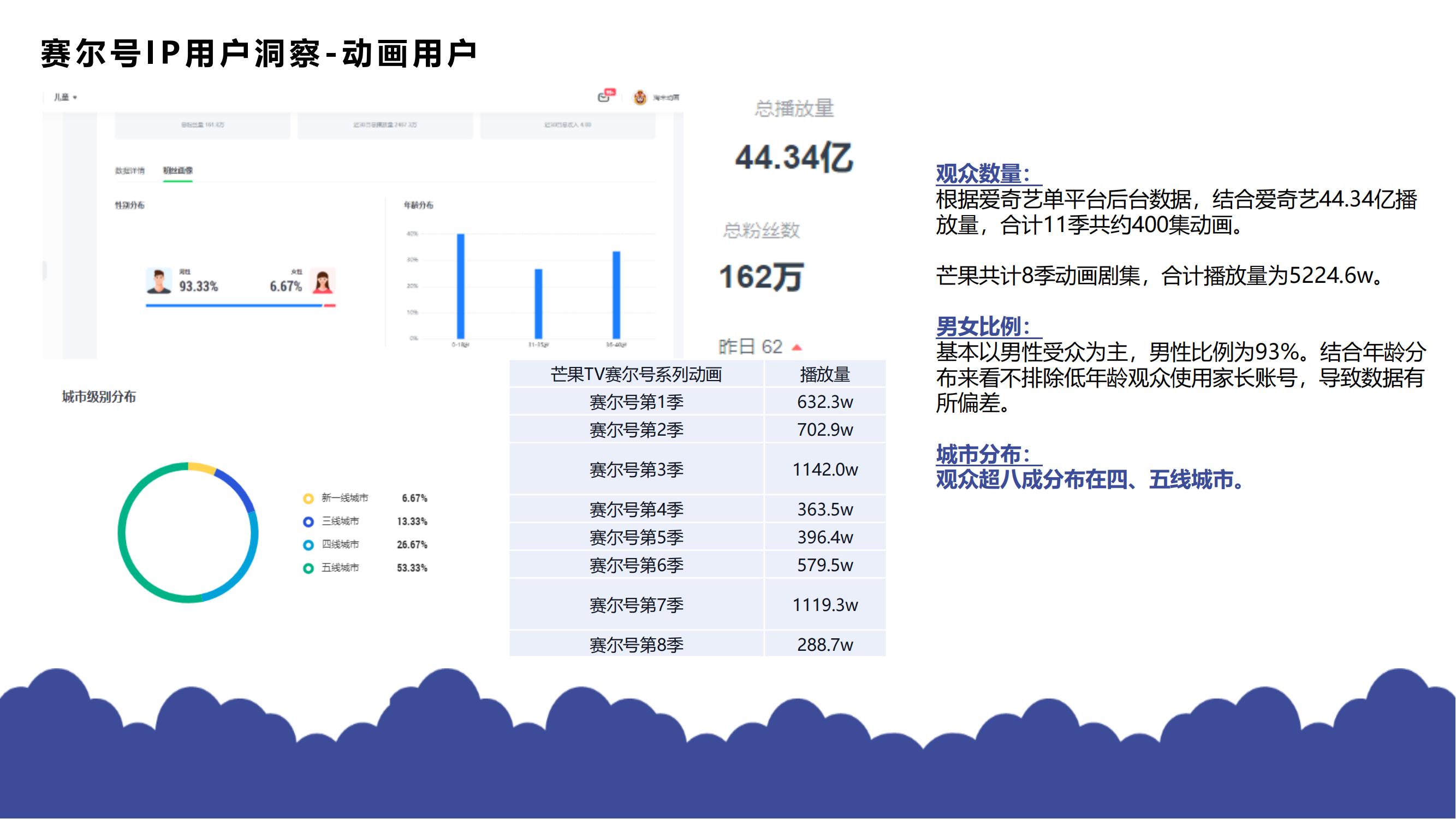Open the mail inbox icon with red badge
The image size is (1456, 819).
click(605, 96)
